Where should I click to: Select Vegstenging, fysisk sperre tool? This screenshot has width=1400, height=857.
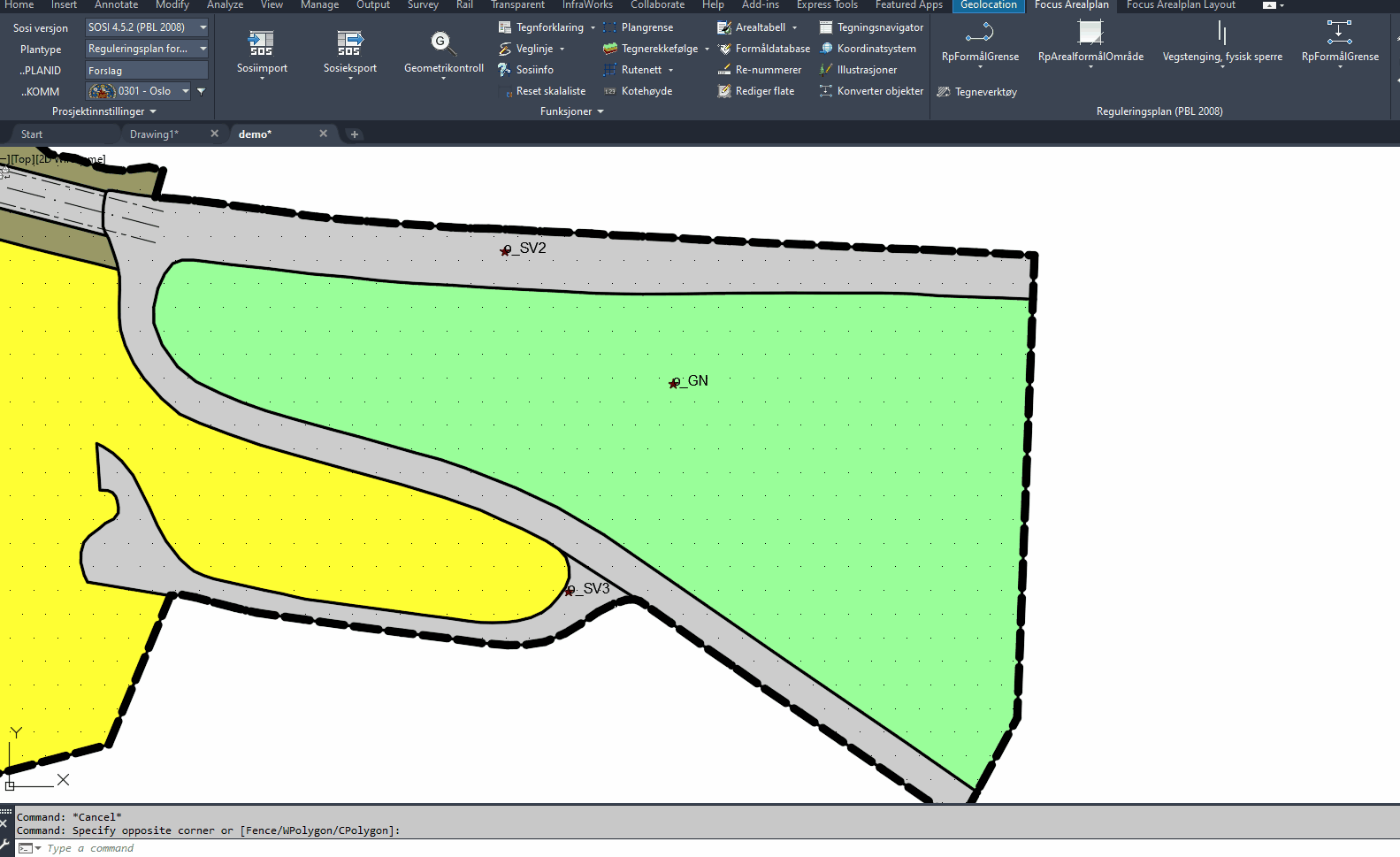[x=1221, y=34]
